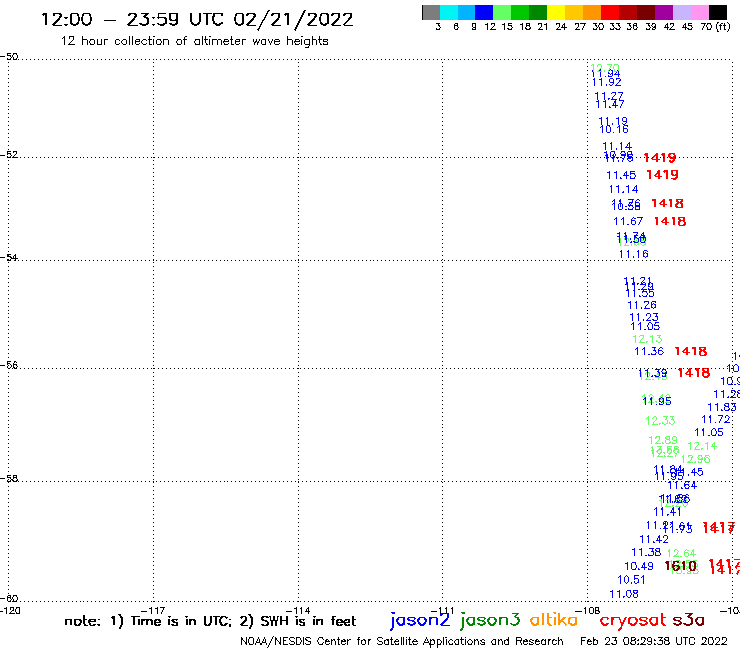740x650 pixels.
Task: Click the 11.08 wave height value
Action: coord(624,594)
